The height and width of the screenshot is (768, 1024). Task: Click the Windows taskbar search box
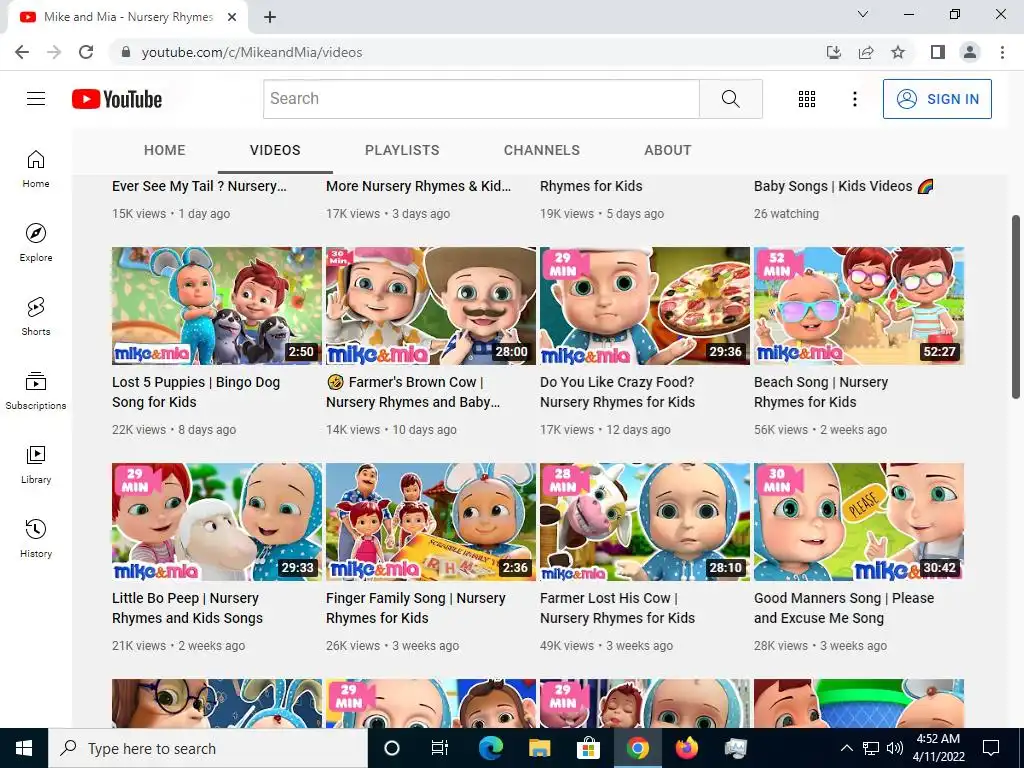[208, 748]
